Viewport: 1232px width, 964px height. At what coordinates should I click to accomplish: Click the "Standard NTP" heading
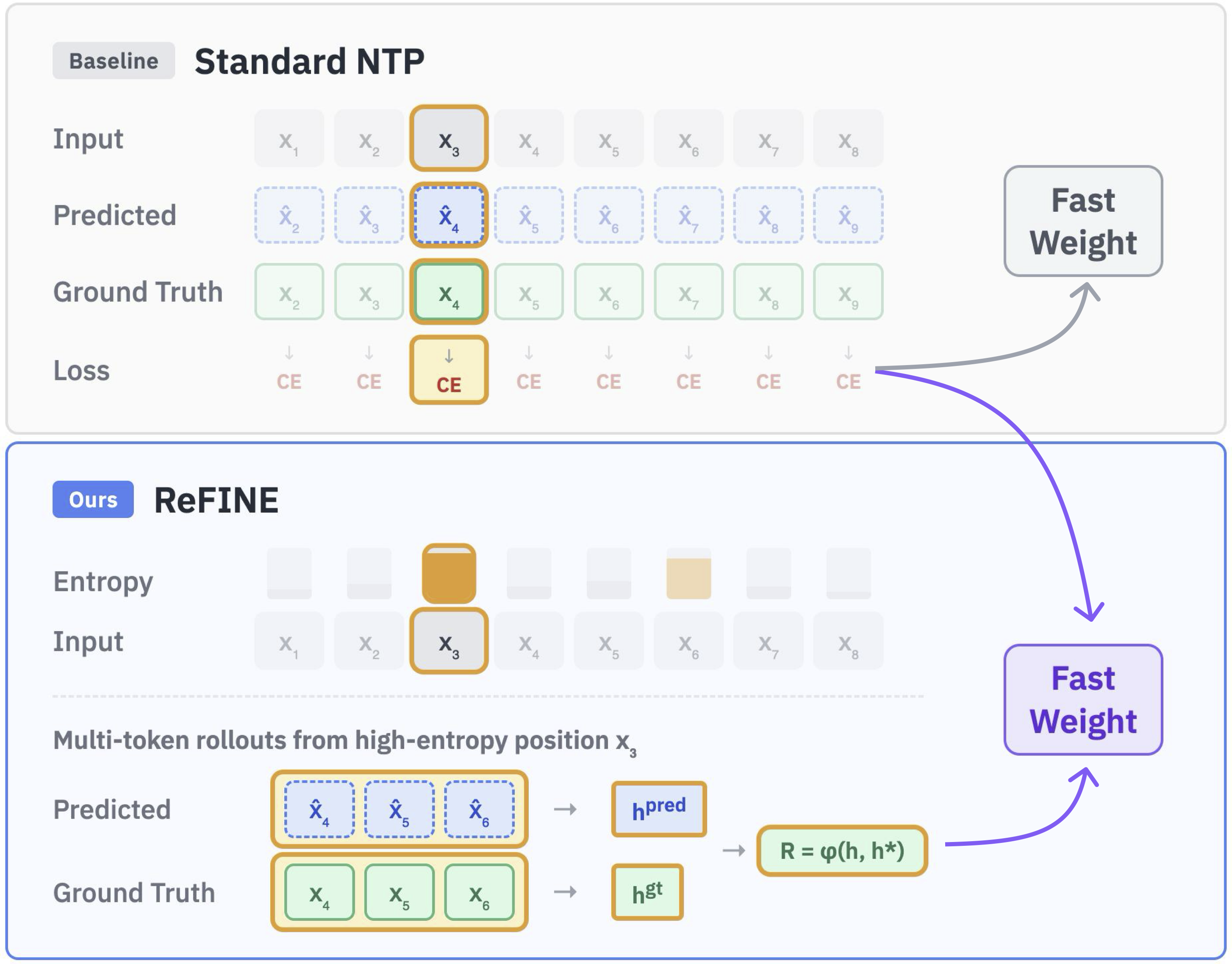[309, 61]
